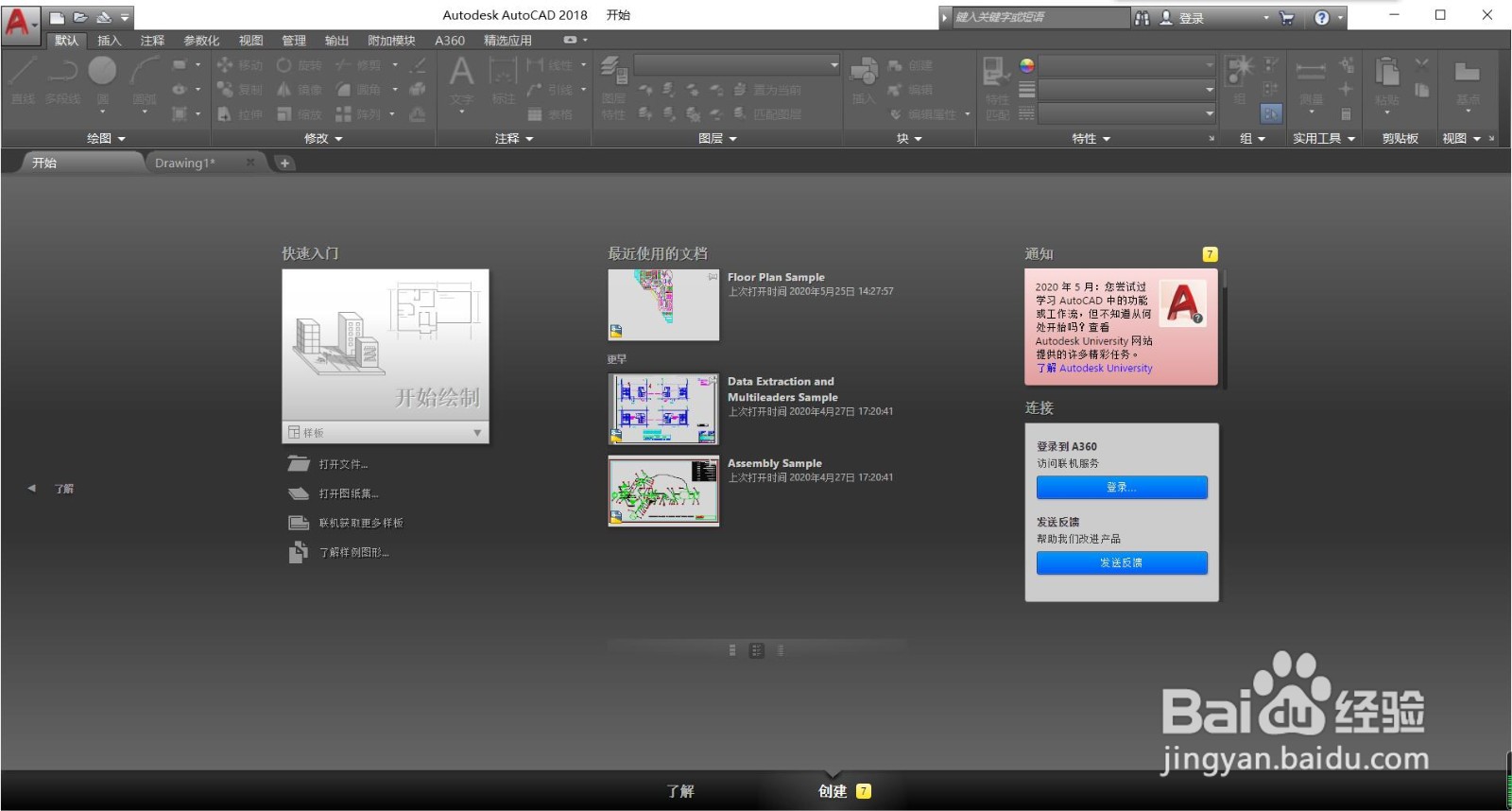
Task: Click the blue 发送反馈 button
Action: 1122,562
